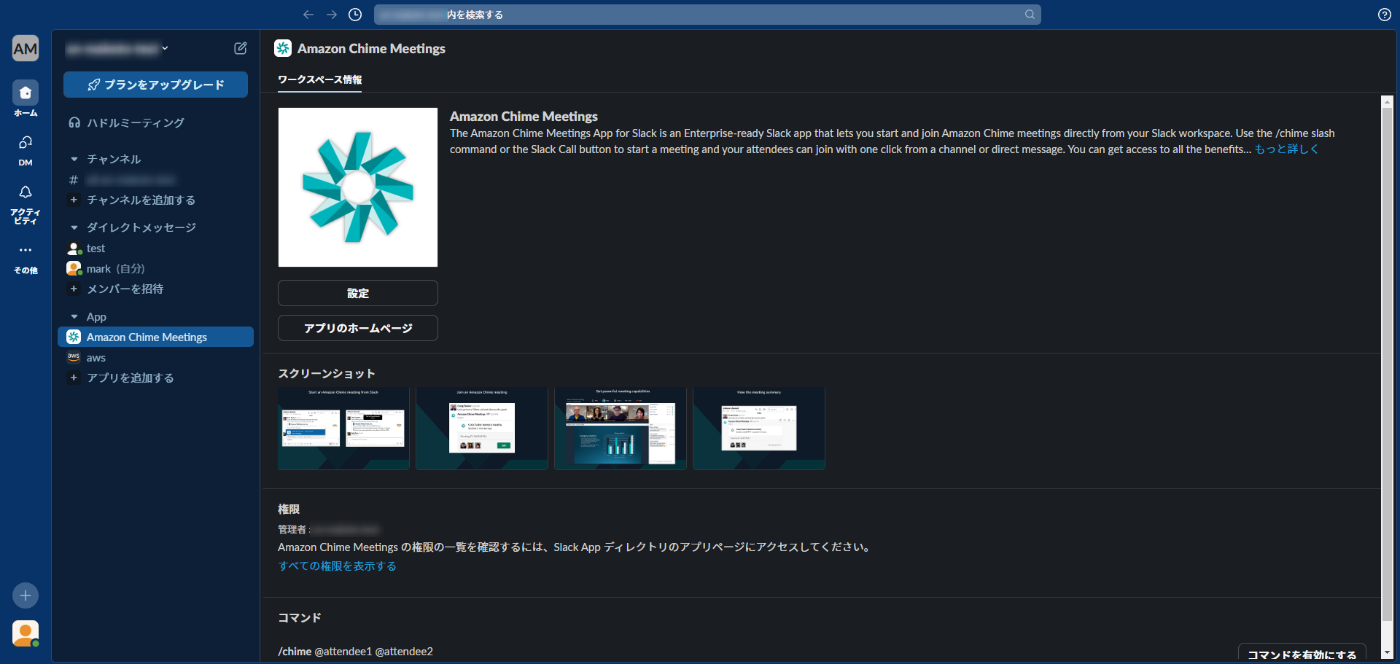
Task: Click plus icon next to アプリを追加する
Action: [x=73, y=378]
